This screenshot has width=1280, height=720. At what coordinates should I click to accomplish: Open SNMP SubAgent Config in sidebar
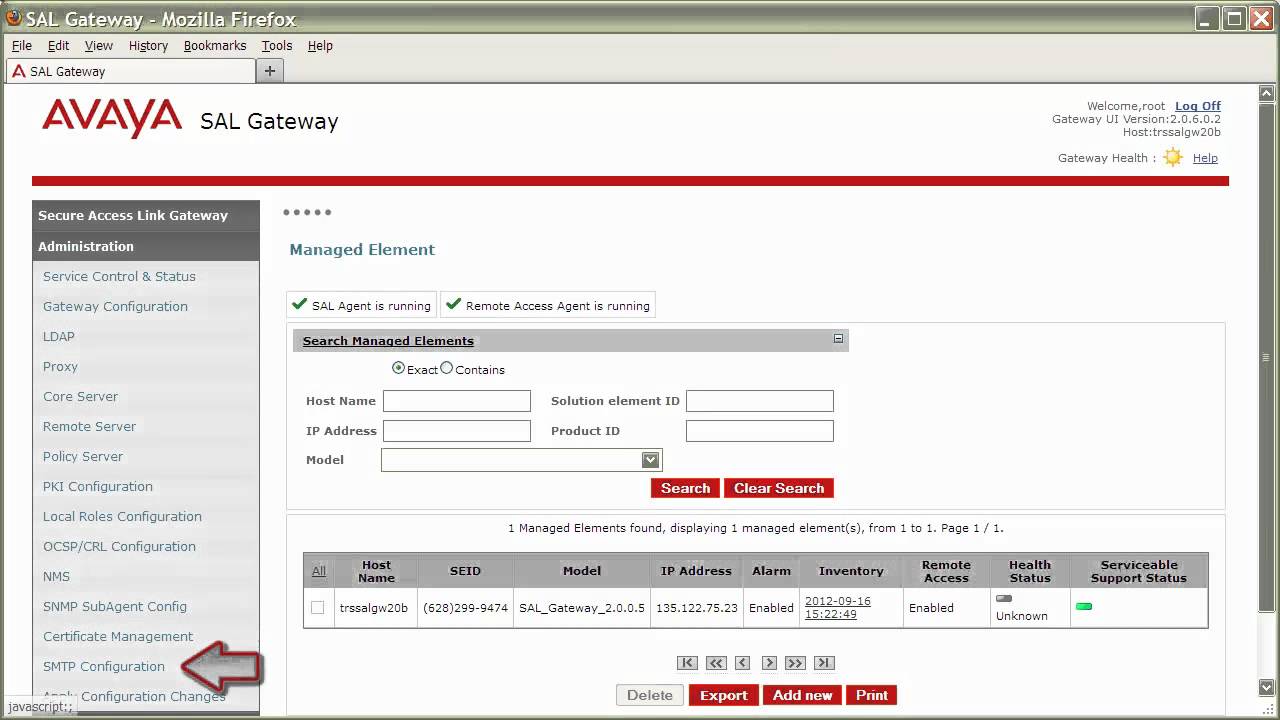[x=115, y=606]
